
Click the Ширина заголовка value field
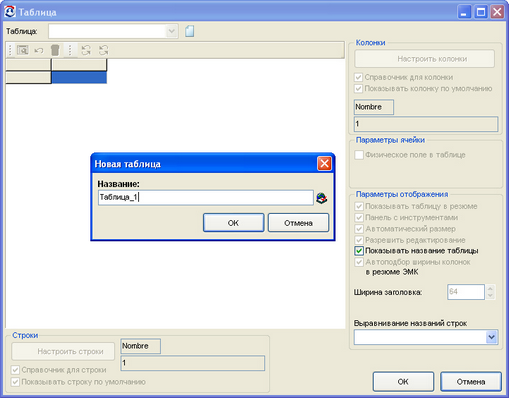pos(466,292)
